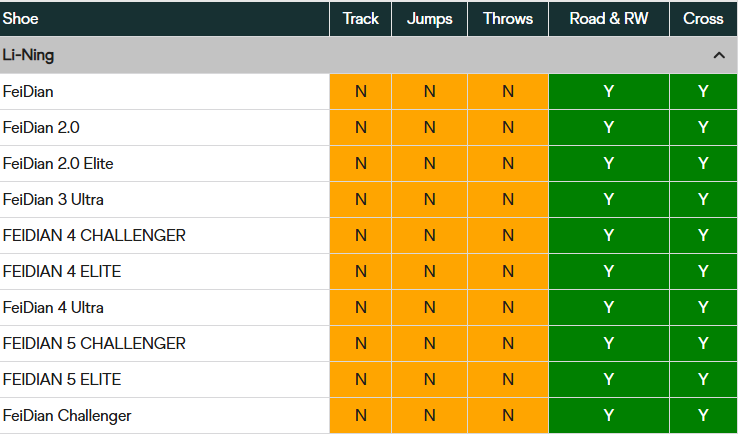Select the FeiDian shoe name
This screenshot has height=434, width=740.
coord(28,92)
